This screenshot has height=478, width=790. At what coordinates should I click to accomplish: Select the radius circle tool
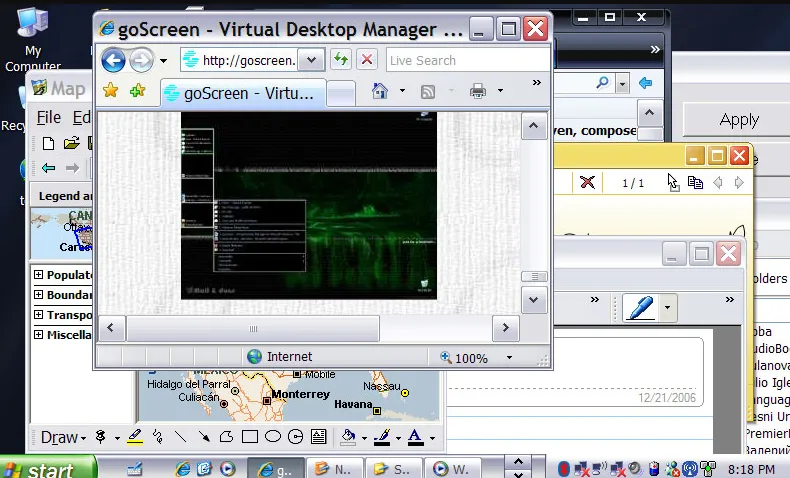pos(296,437)
